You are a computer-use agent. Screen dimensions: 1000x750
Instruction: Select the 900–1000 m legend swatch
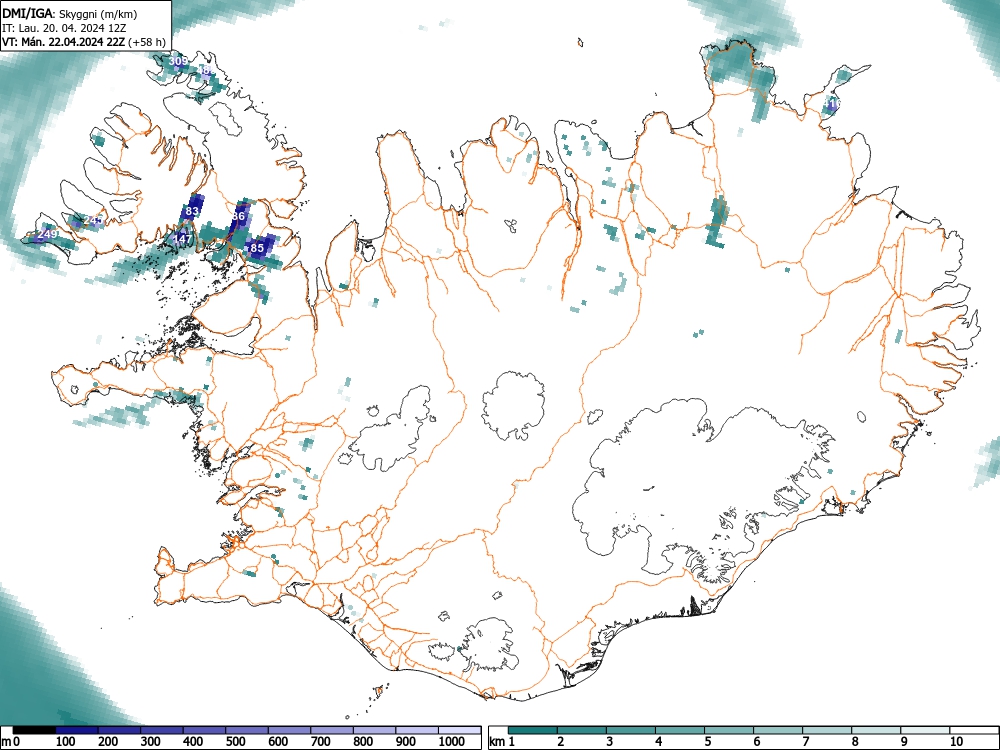417,730
